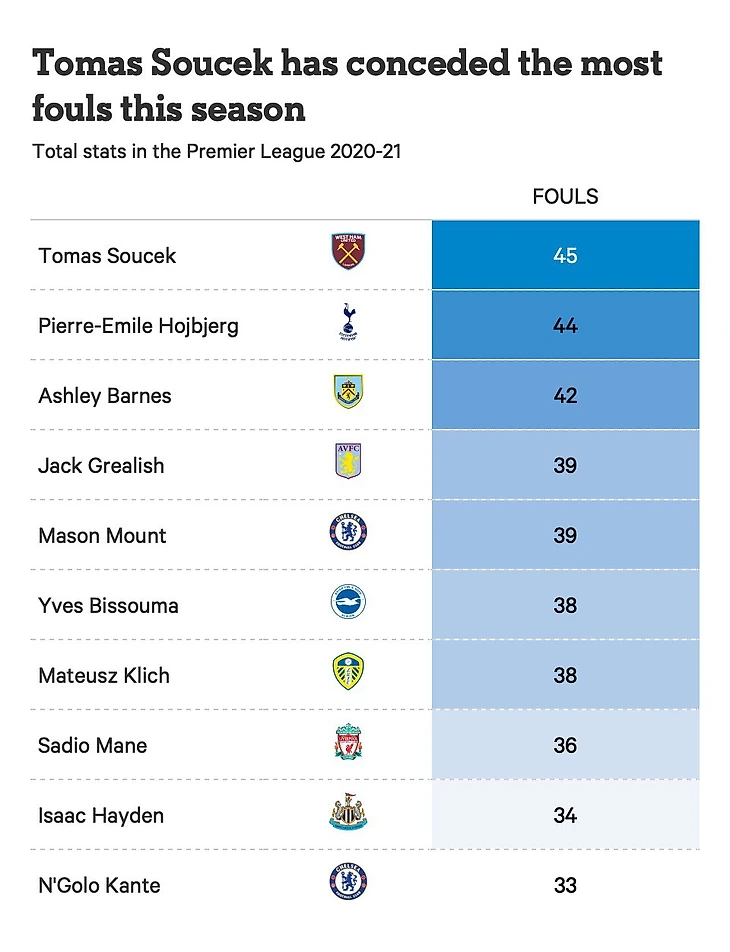
Task: Click the Liverpool club crest
Action: point(348,745)
